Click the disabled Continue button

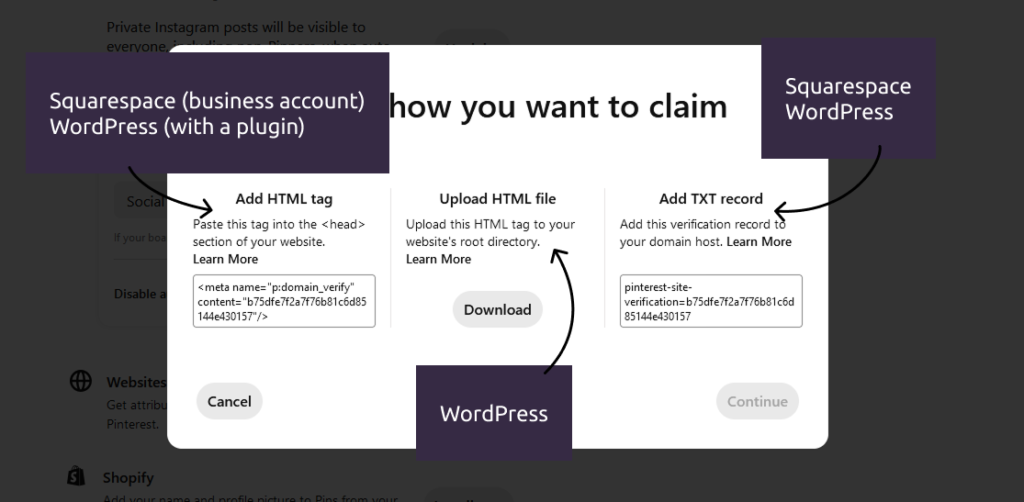(757, 401)
